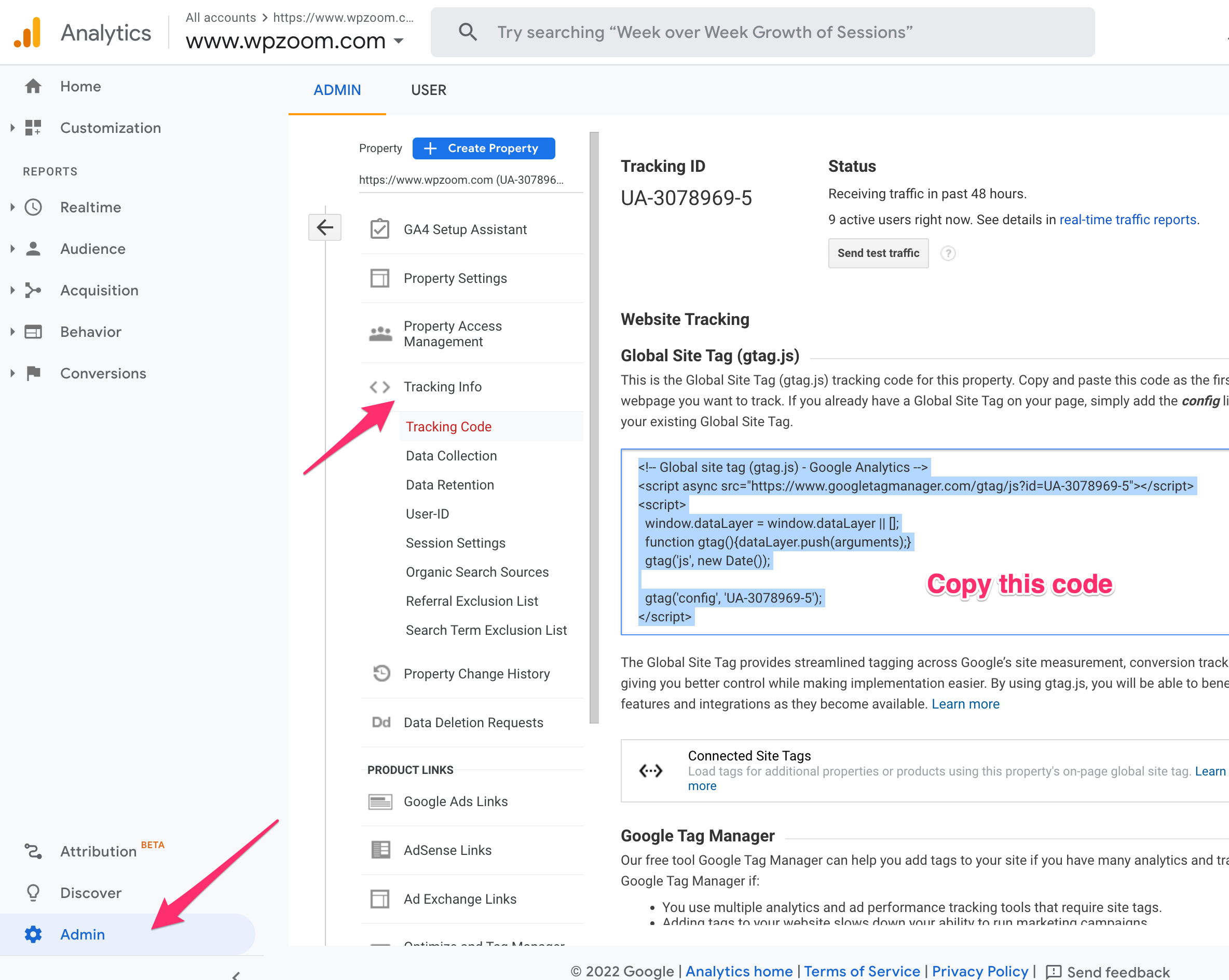
Task: Click the help question mark beside Send test traffic
Action: point(948,253)
